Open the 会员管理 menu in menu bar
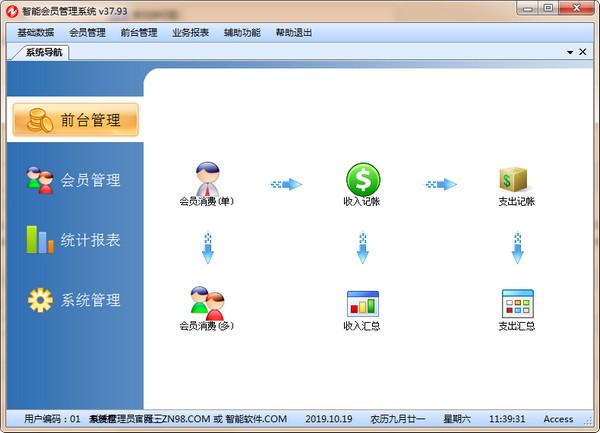Viewport: 600px width, 433px height. pyautogui.click(x=87, y=33)
